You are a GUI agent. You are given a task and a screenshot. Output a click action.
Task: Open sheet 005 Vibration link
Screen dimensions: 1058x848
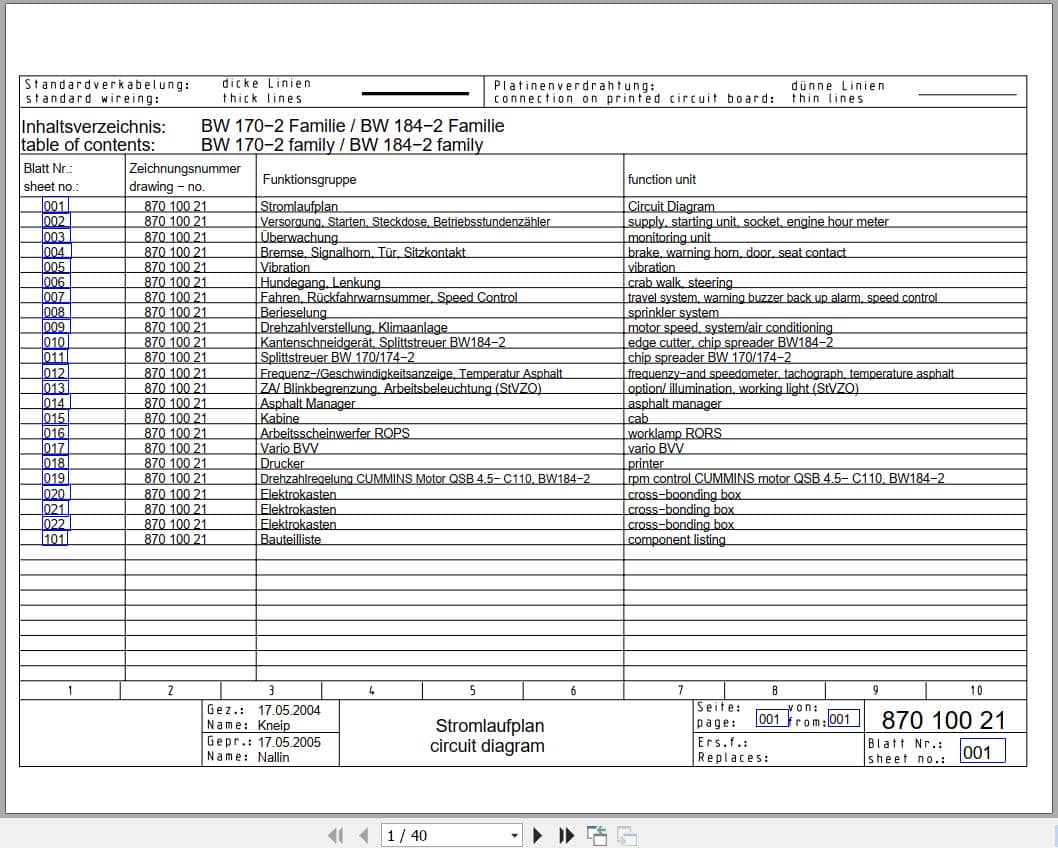pyautogui.click(x=54, y=266)
